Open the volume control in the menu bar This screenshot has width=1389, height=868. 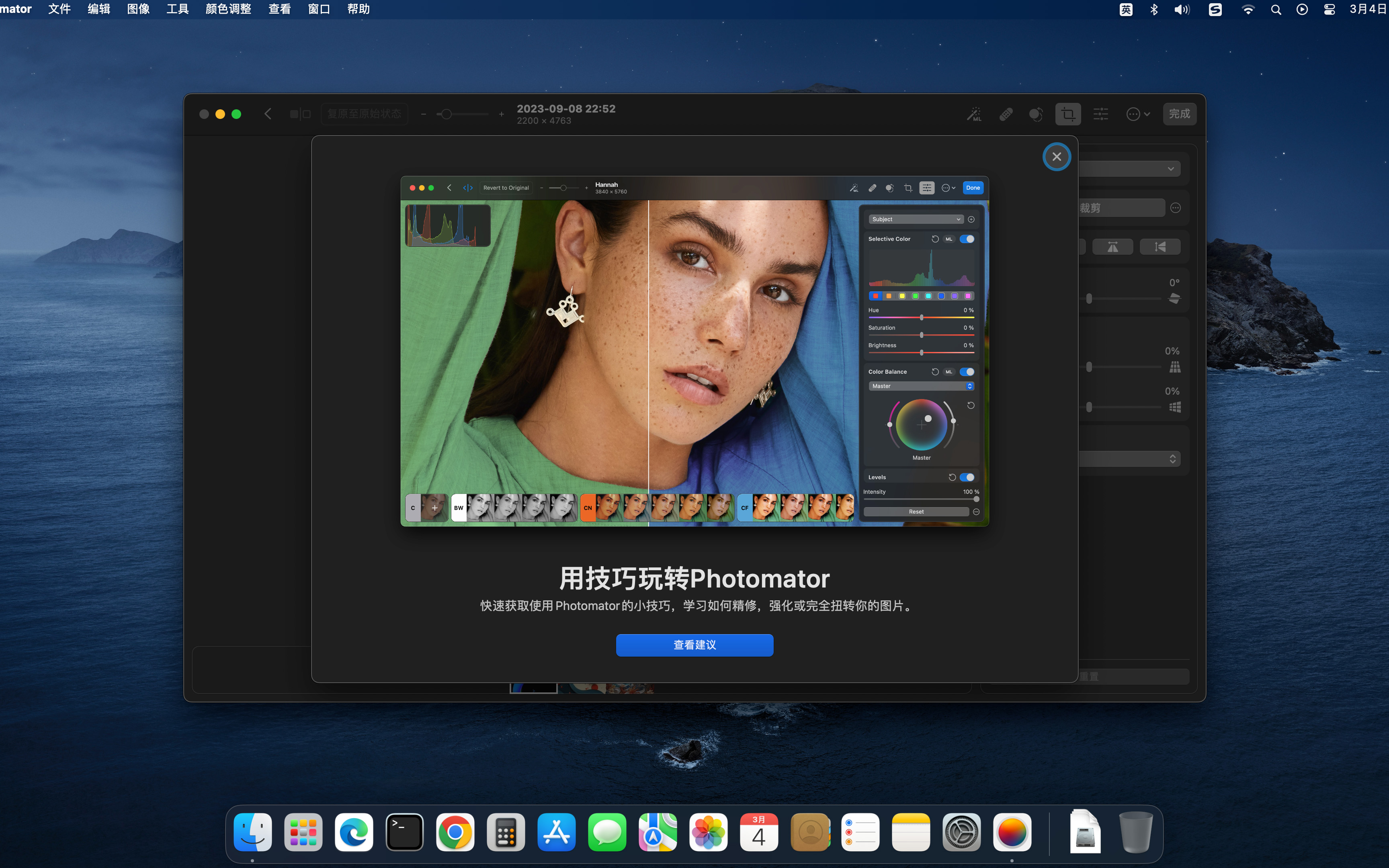(1182, 9)
